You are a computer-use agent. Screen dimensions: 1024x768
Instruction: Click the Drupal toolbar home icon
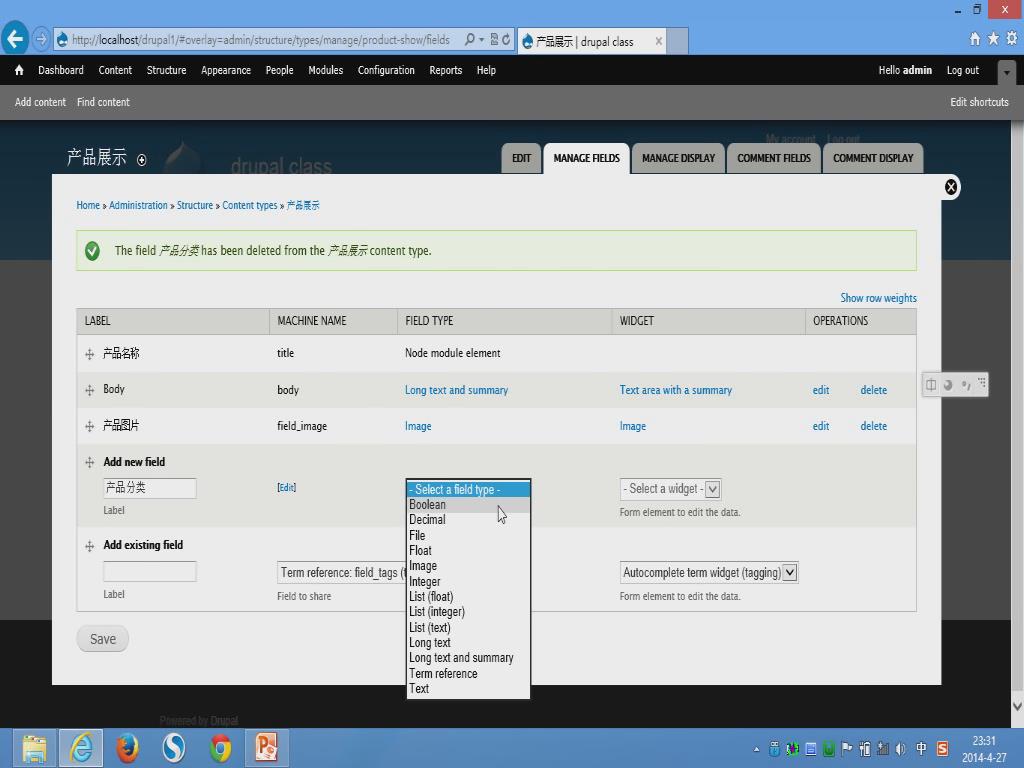point(19,70)
